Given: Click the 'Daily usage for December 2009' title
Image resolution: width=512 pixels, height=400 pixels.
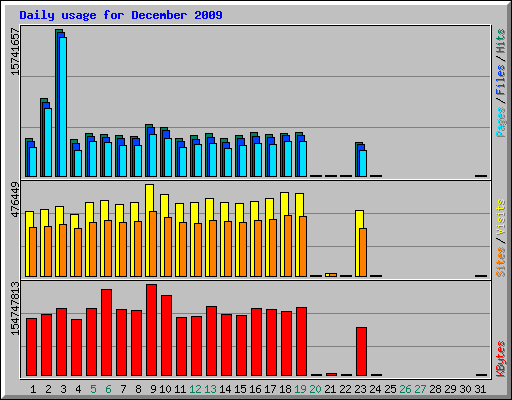Looking at the screenshot, I should click(121, 15).
